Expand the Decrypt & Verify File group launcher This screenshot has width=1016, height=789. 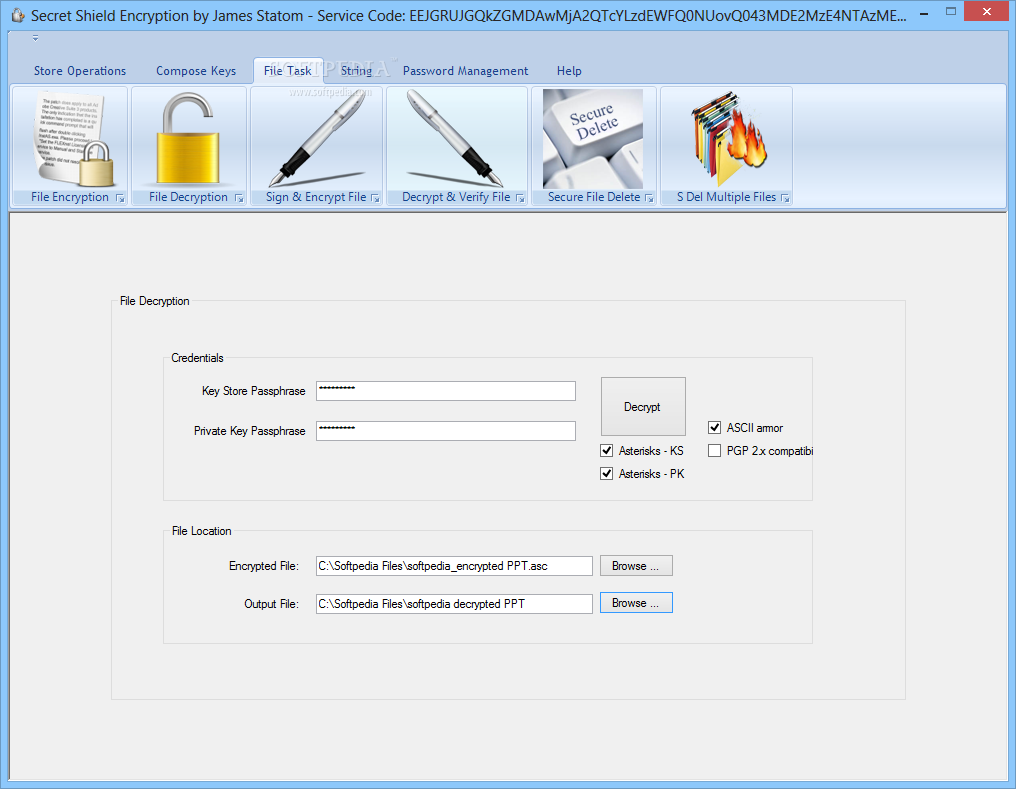point(520,198)
